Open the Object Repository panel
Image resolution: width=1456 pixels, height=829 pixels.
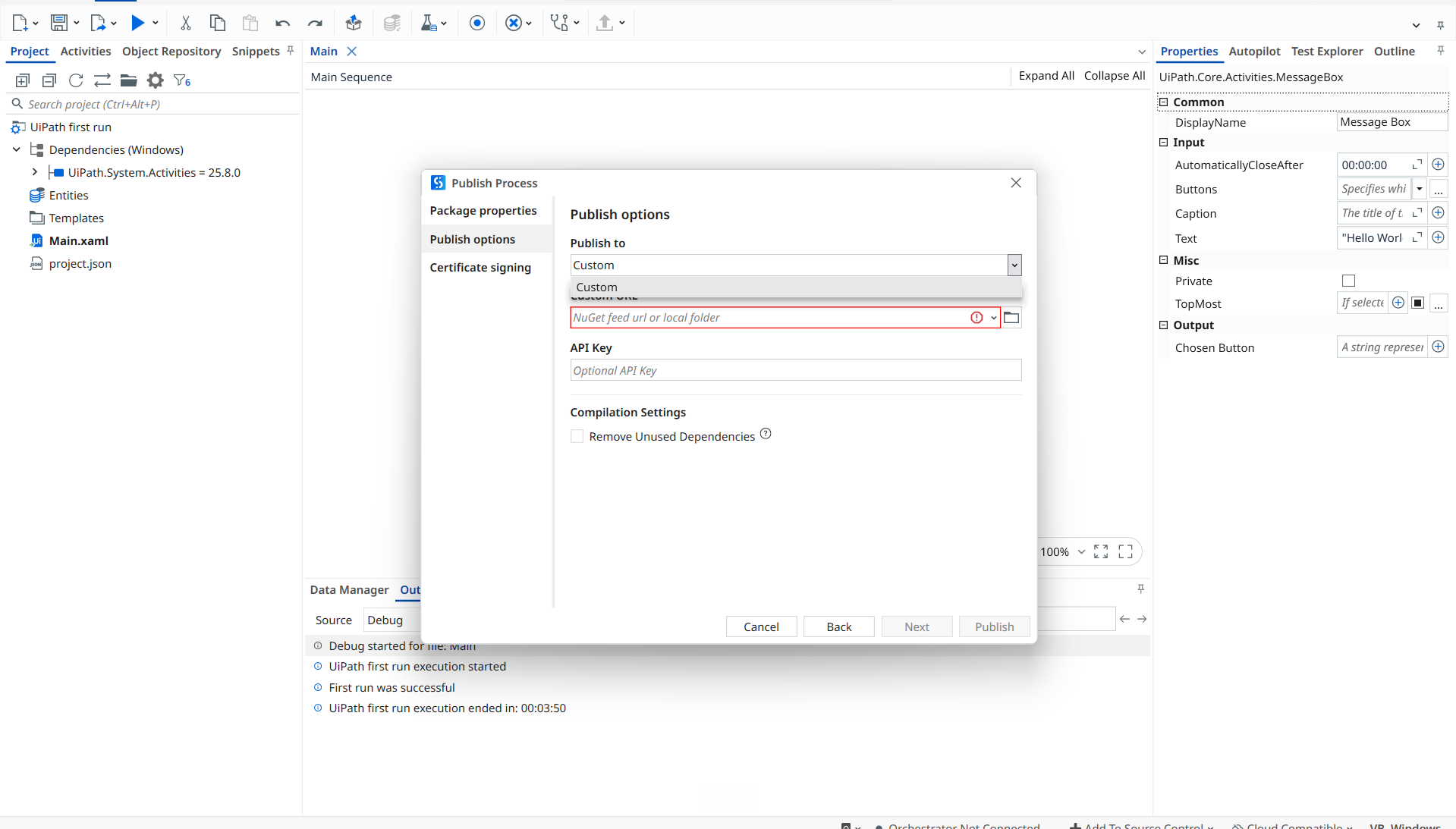pos(171,51)
